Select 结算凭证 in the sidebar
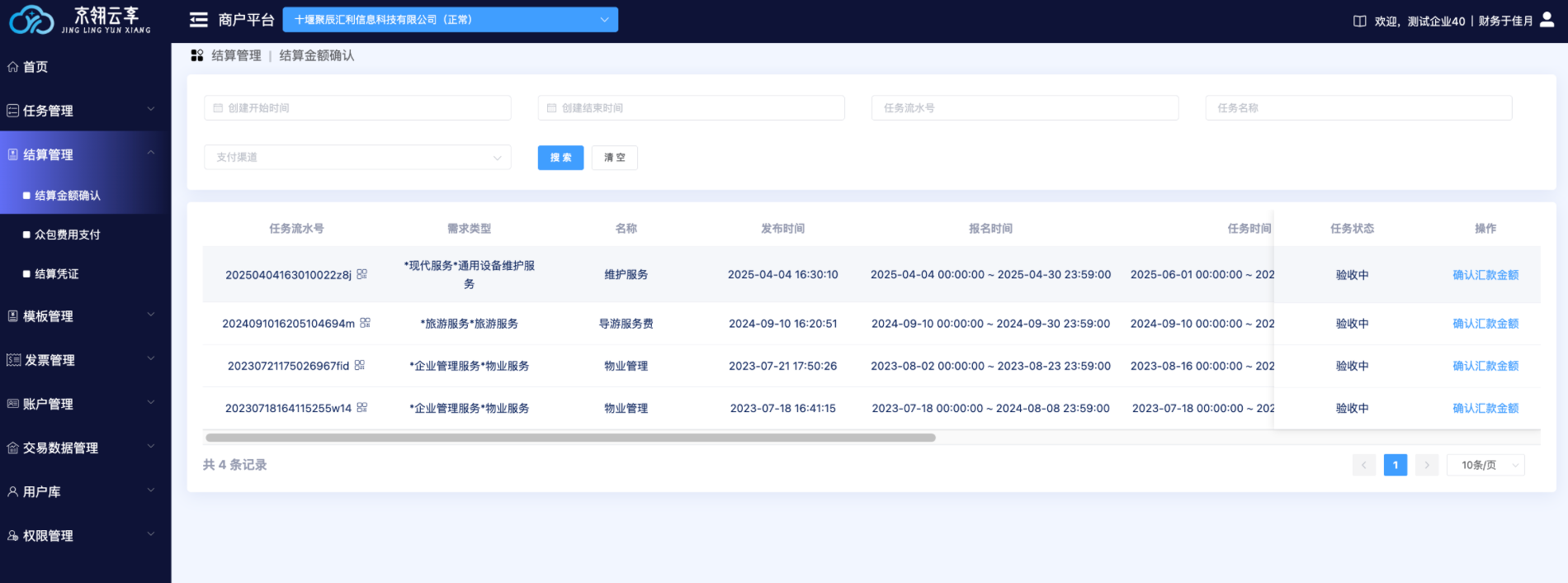 pyautogui.click(x=57, y=273)
